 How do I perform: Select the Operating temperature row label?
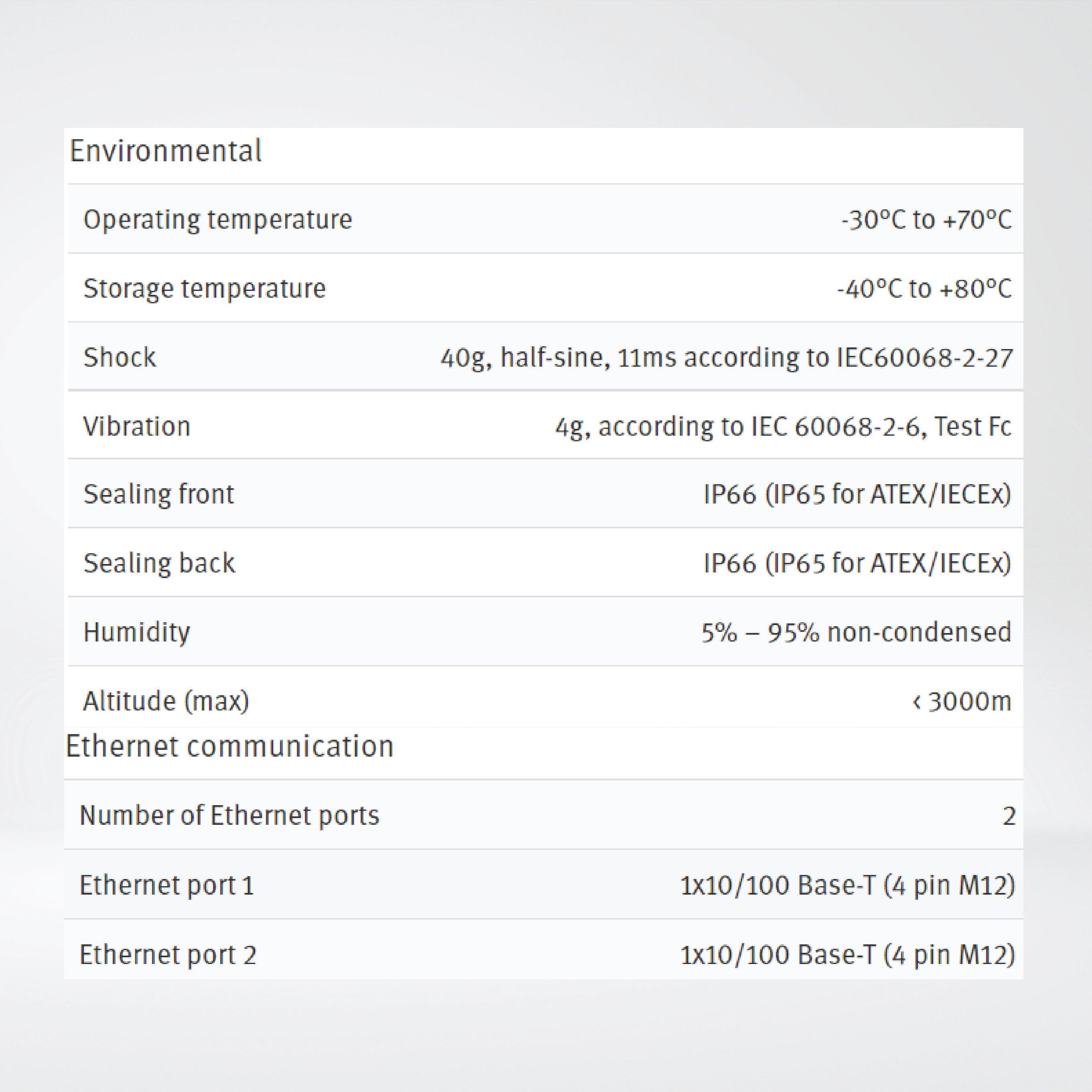(217, 219)
